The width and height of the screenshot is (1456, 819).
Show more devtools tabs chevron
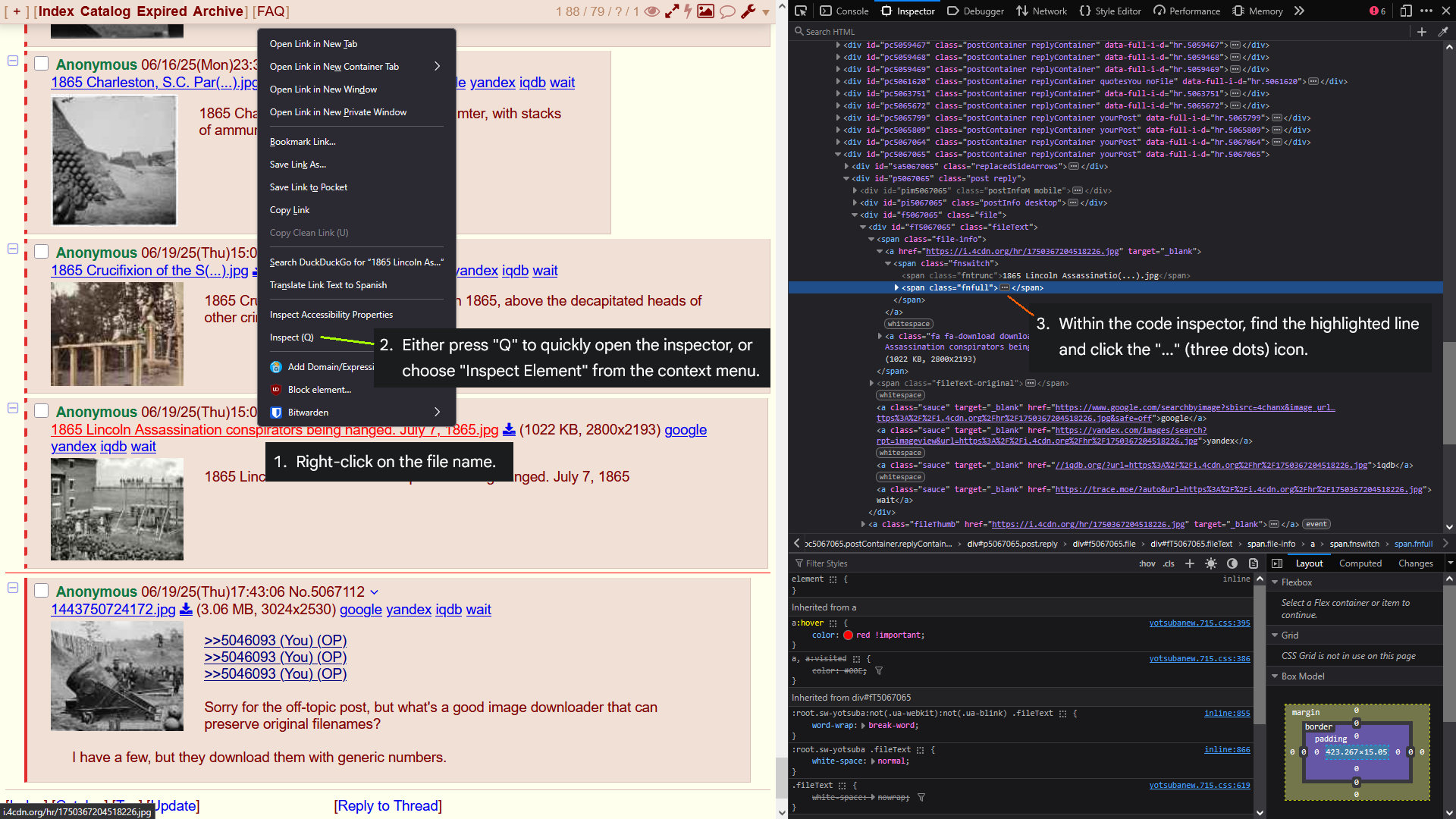[1299, 11]
